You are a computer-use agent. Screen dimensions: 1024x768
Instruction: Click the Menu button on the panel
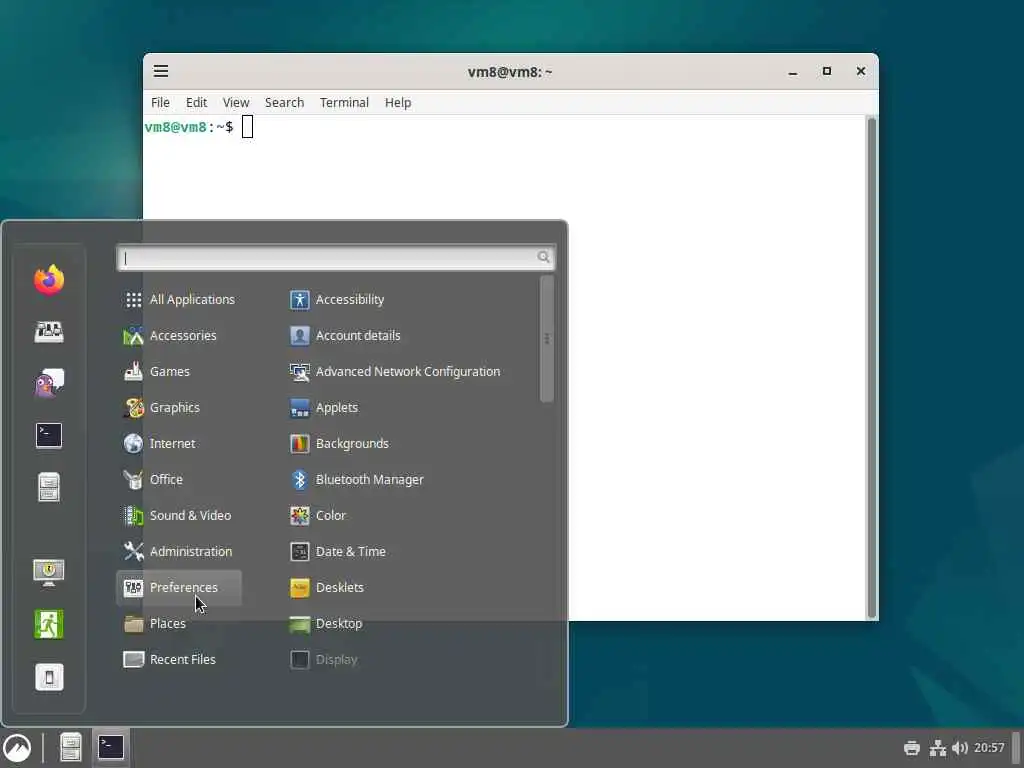click(17, 748)
